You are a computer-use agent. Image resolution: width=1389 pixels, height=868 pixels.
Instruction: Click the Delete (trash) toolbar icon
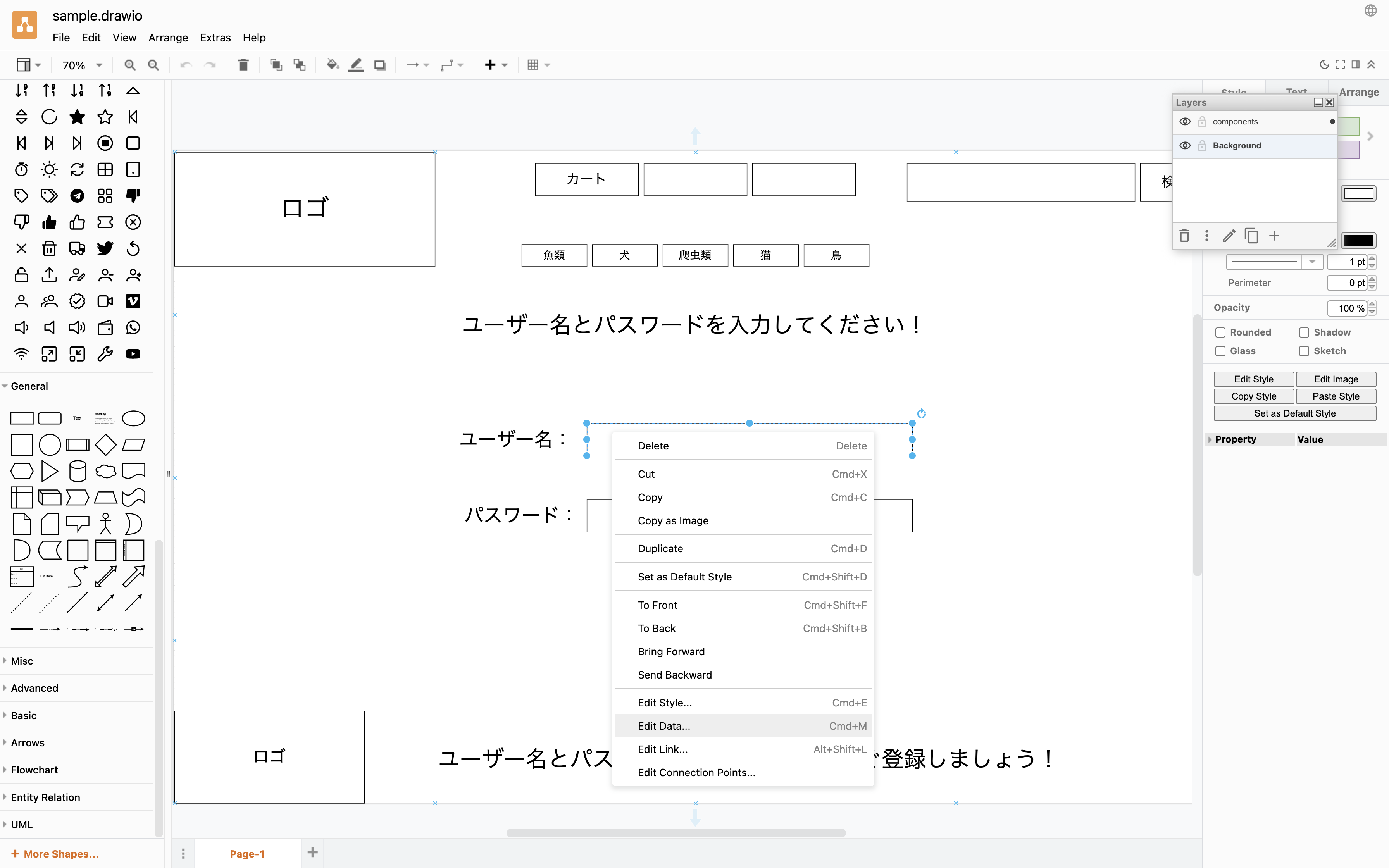point(243,65)
